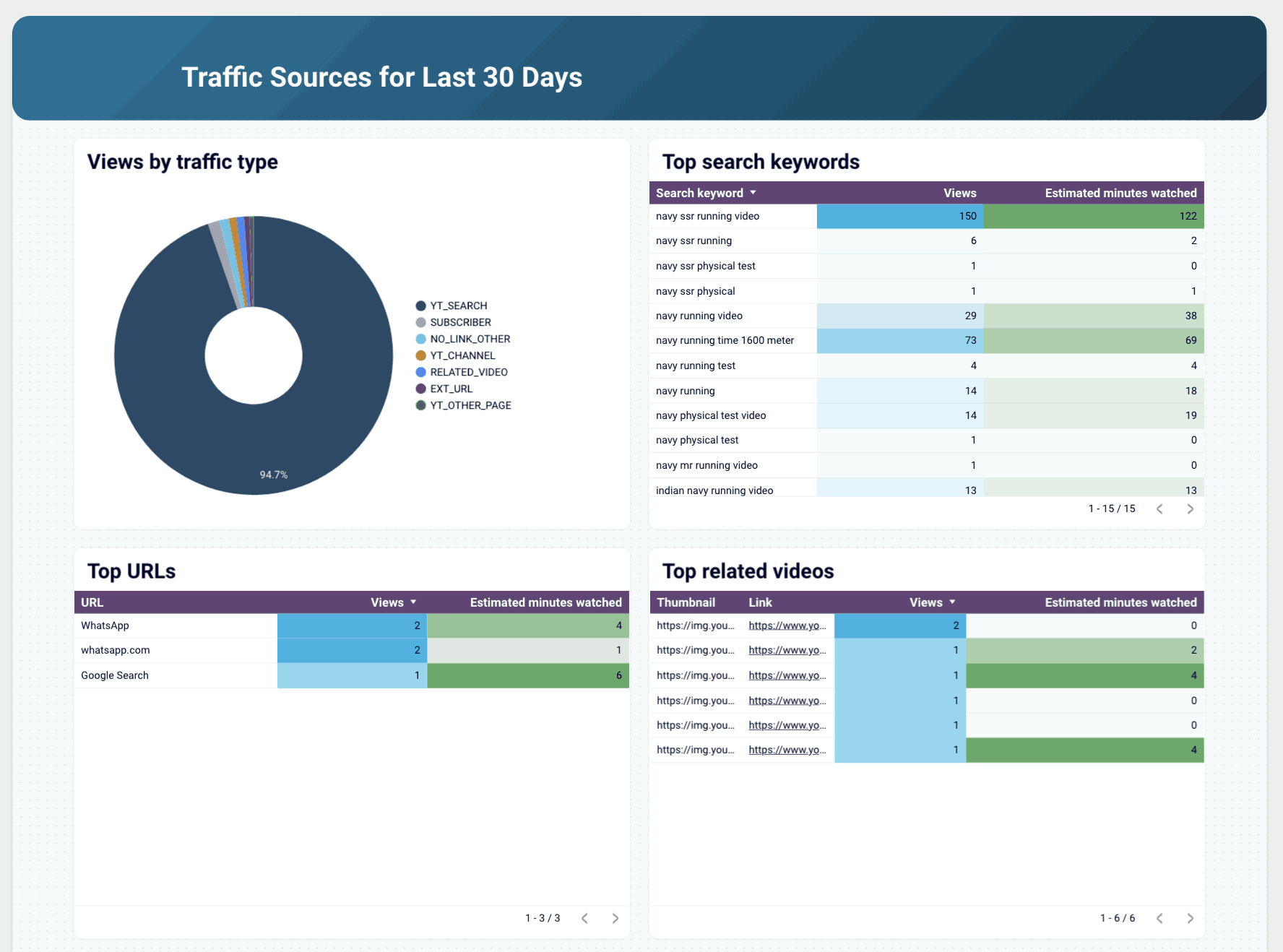Viewport: 1283px width, 952px height.
Task: Go to previous page in Top related videos
Action: 1159,918
